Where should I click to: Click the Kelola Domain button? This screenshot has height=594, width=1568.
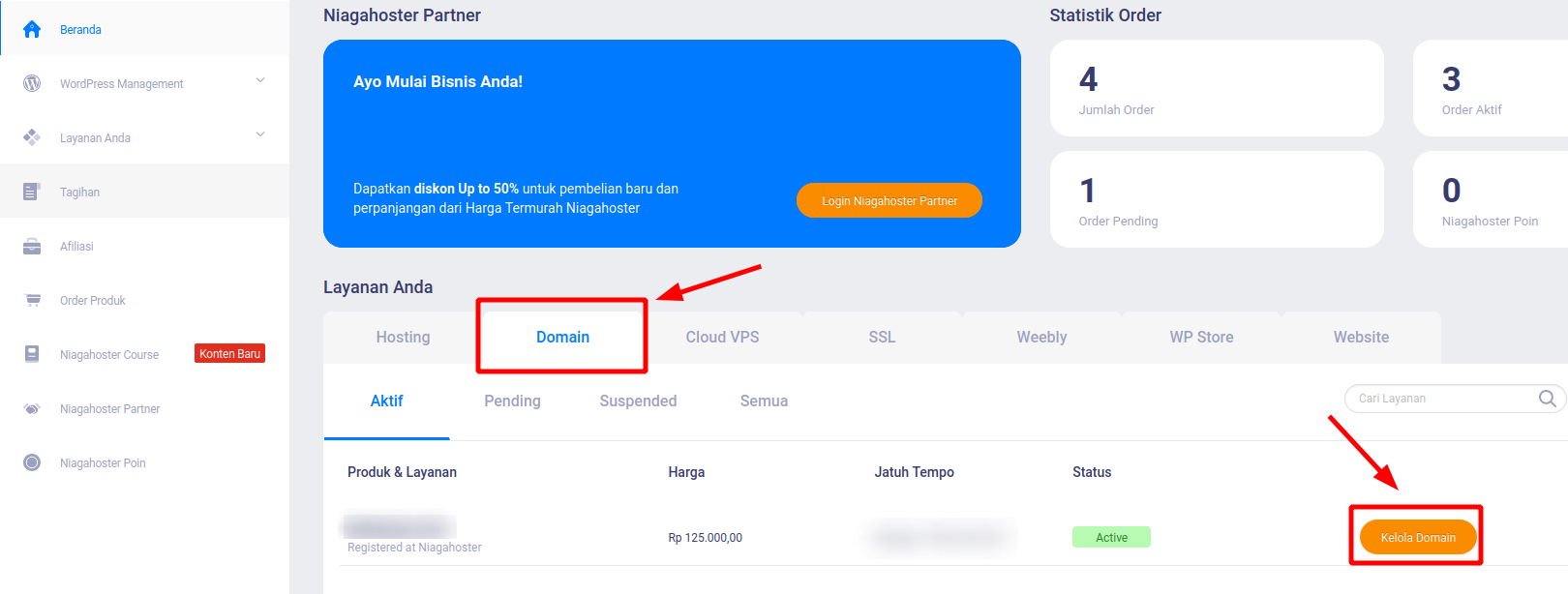pyautogui.click(x=1418, y=537)
